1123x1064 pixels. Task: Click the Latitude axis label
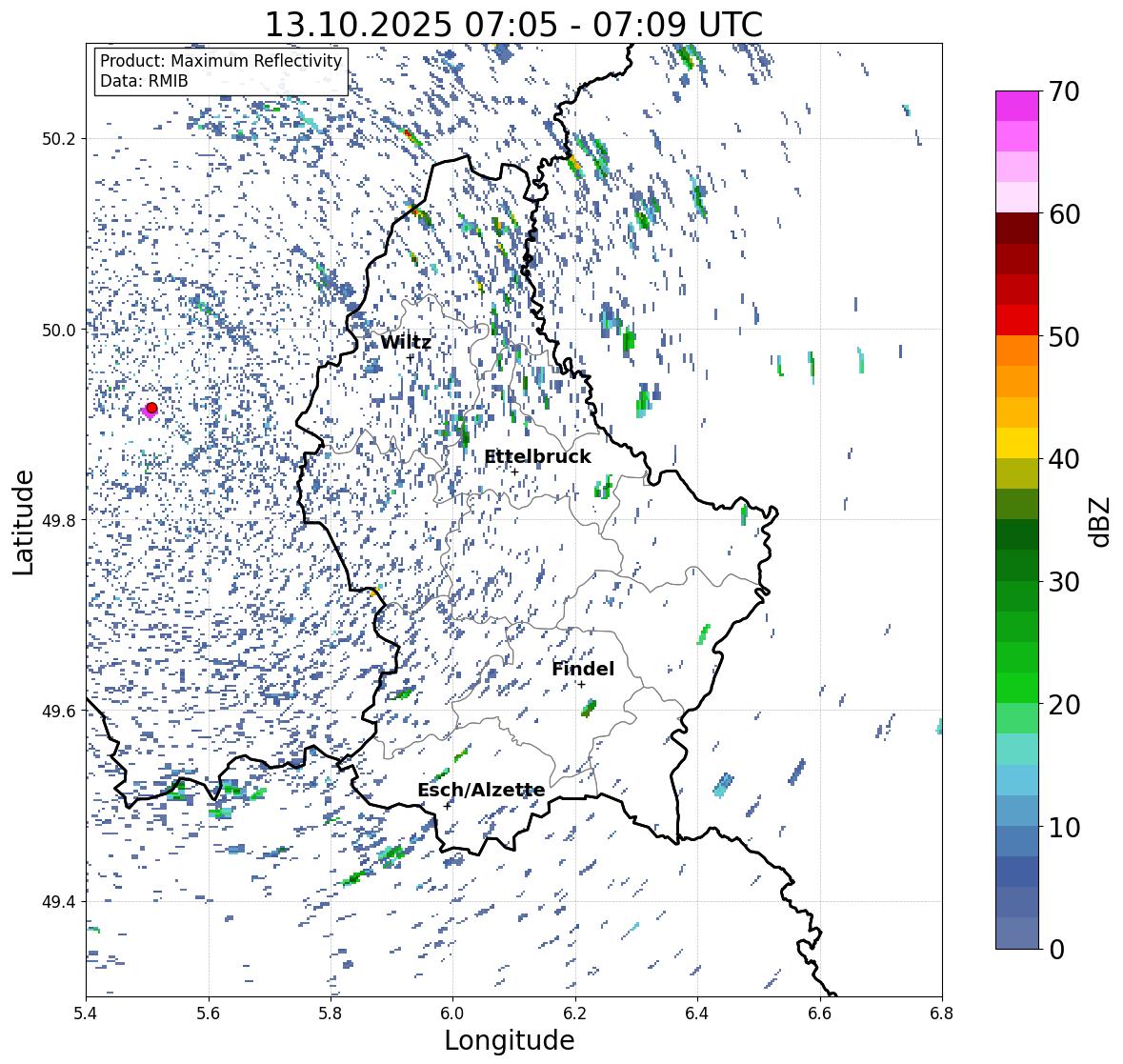(x=23, y=522)
